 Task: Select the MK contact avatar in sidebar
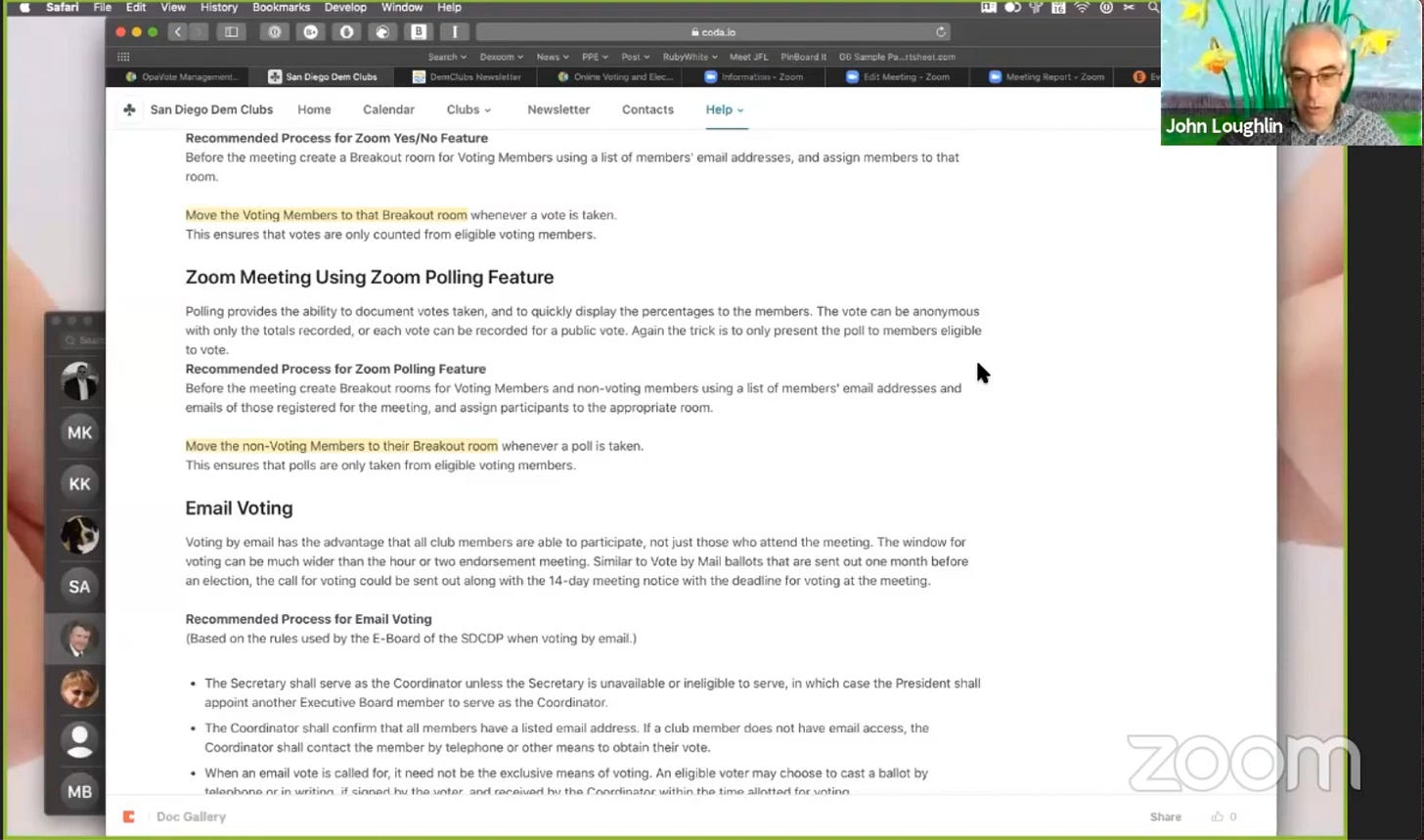79,432
